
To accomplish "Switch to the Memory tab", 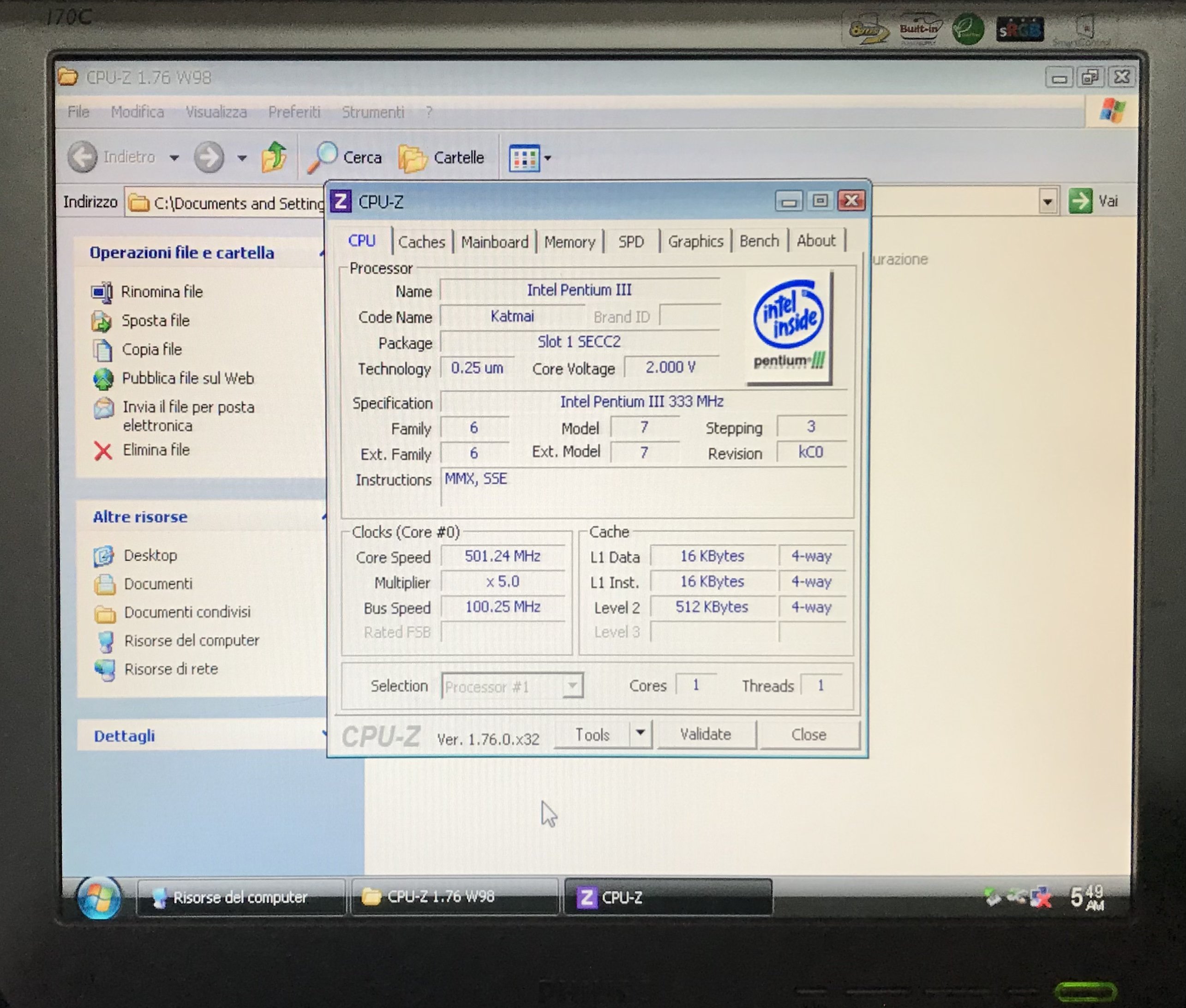I will click(569, 242).
